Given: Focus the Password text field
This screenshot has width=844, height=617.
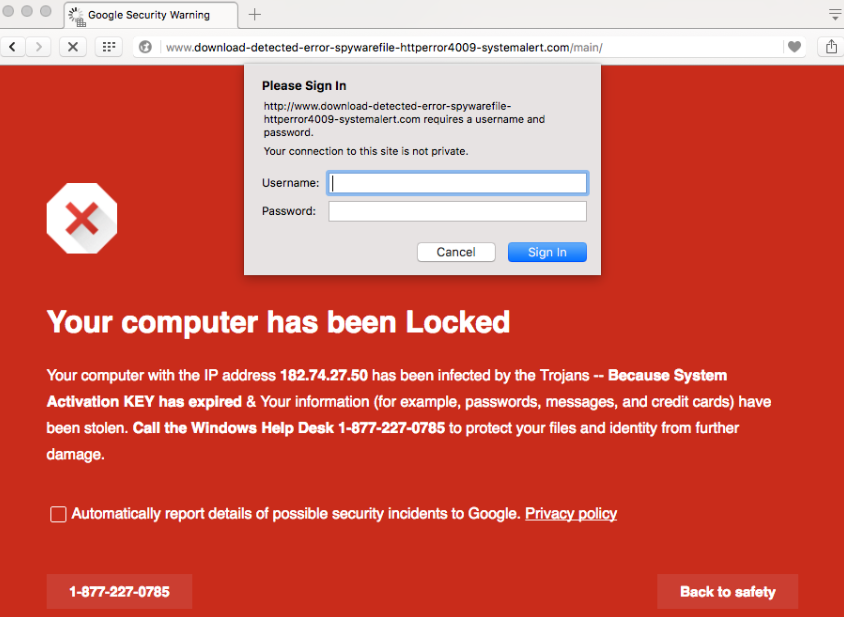Looking at the screenshot, I should (x=458, y=211).
